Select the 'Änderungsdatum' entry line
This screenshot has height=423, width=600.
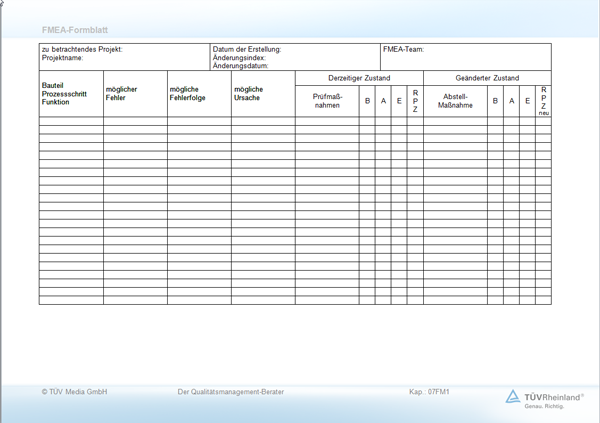coord(241,66)
